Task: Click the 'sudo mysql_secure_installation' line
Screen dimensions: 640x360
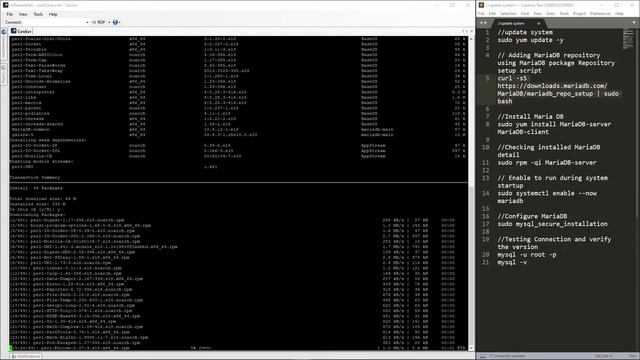Action: [x=552, y=224]
